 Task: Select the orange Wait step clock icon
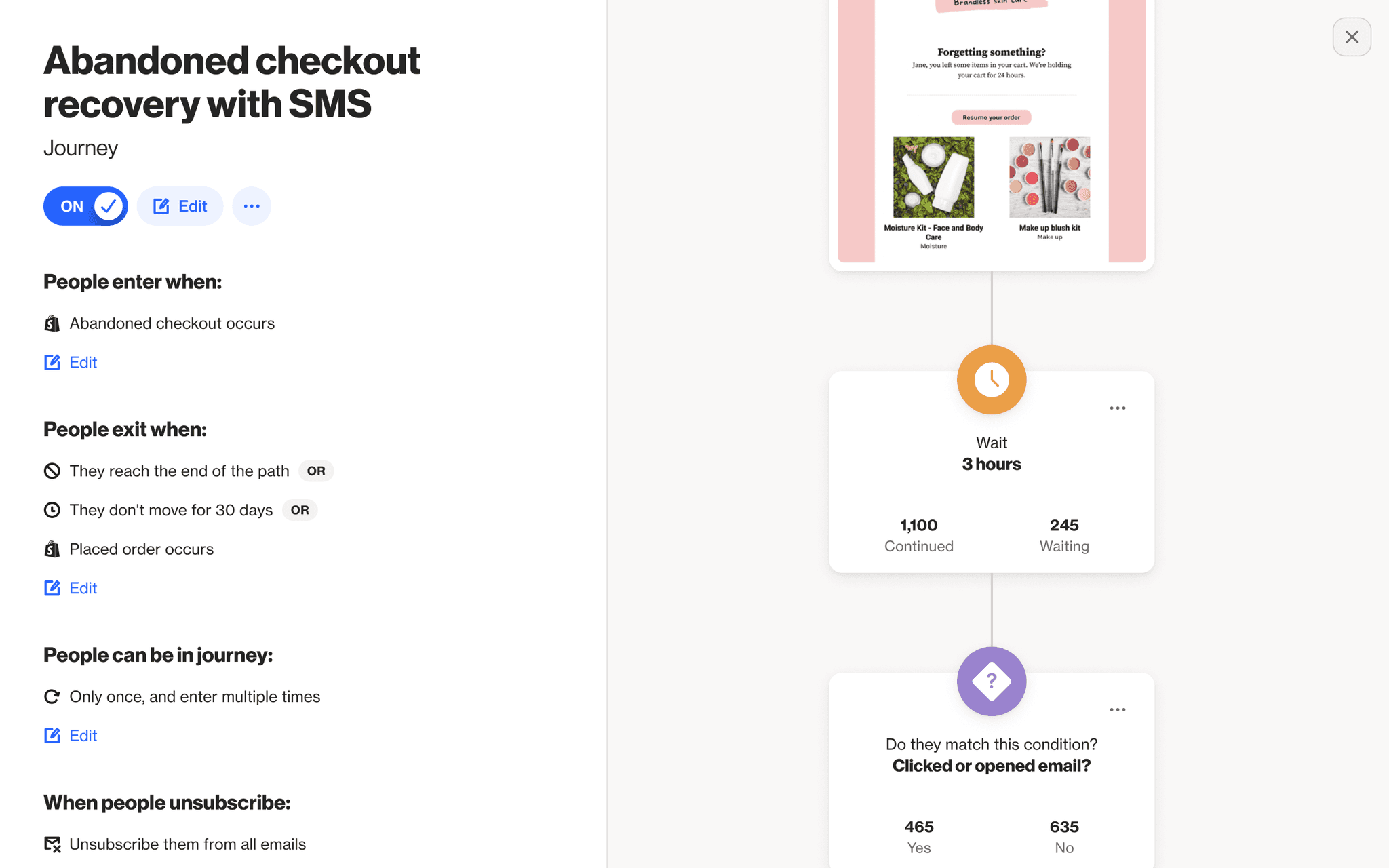(x=991, y=380)
